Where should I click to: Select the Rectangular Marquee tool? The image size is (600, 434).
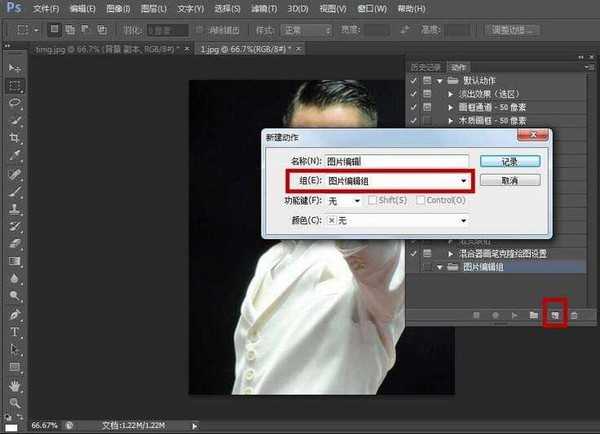[x=15, y=86]
